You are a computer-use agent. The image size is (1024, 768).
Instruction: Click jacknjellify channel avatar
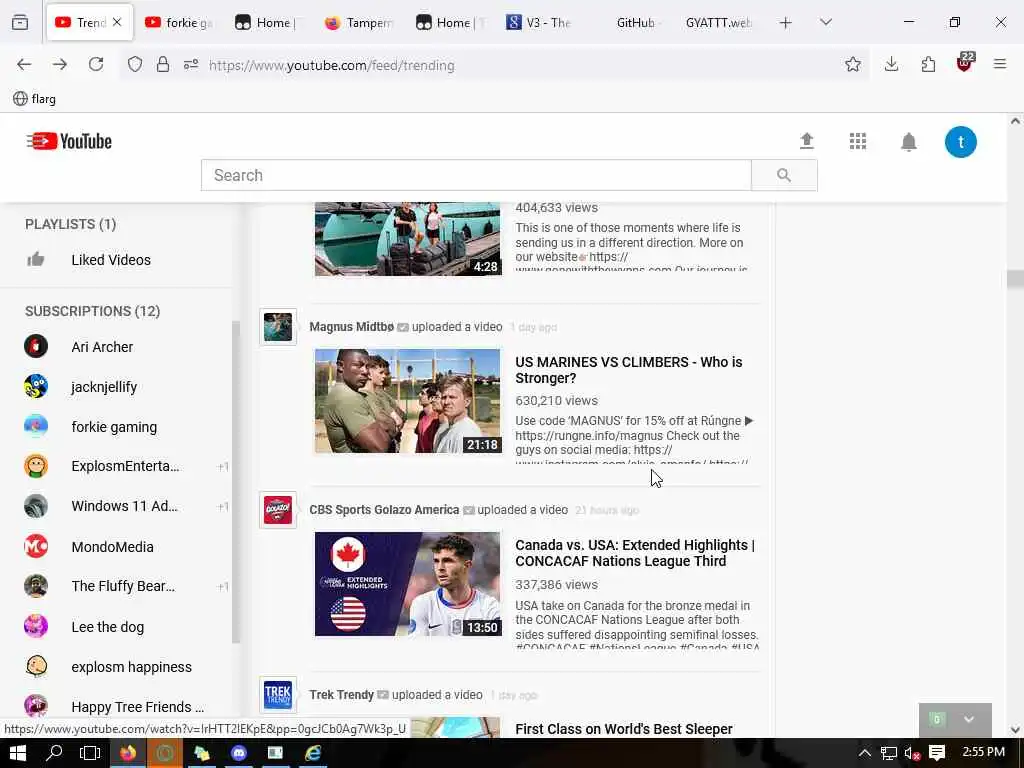point(36,386)
